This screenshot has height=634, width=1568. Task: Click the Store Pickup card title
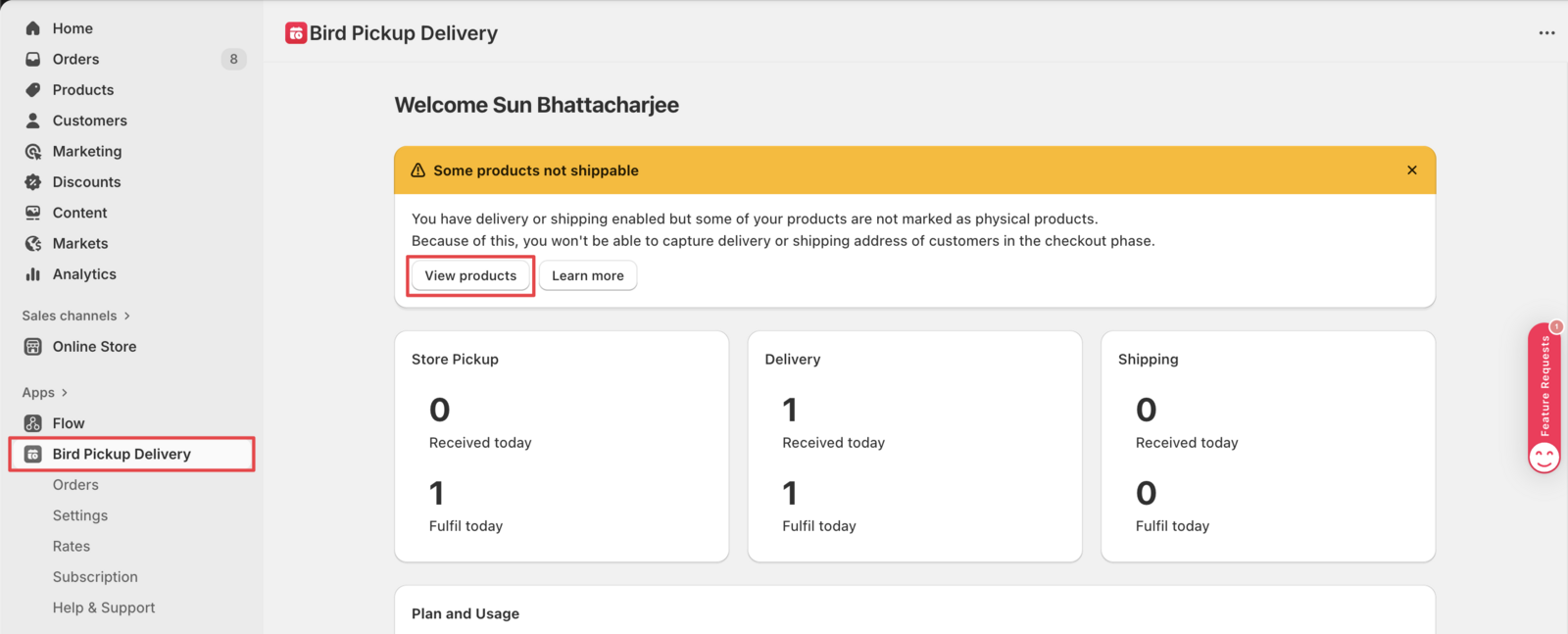click(455, 360)
